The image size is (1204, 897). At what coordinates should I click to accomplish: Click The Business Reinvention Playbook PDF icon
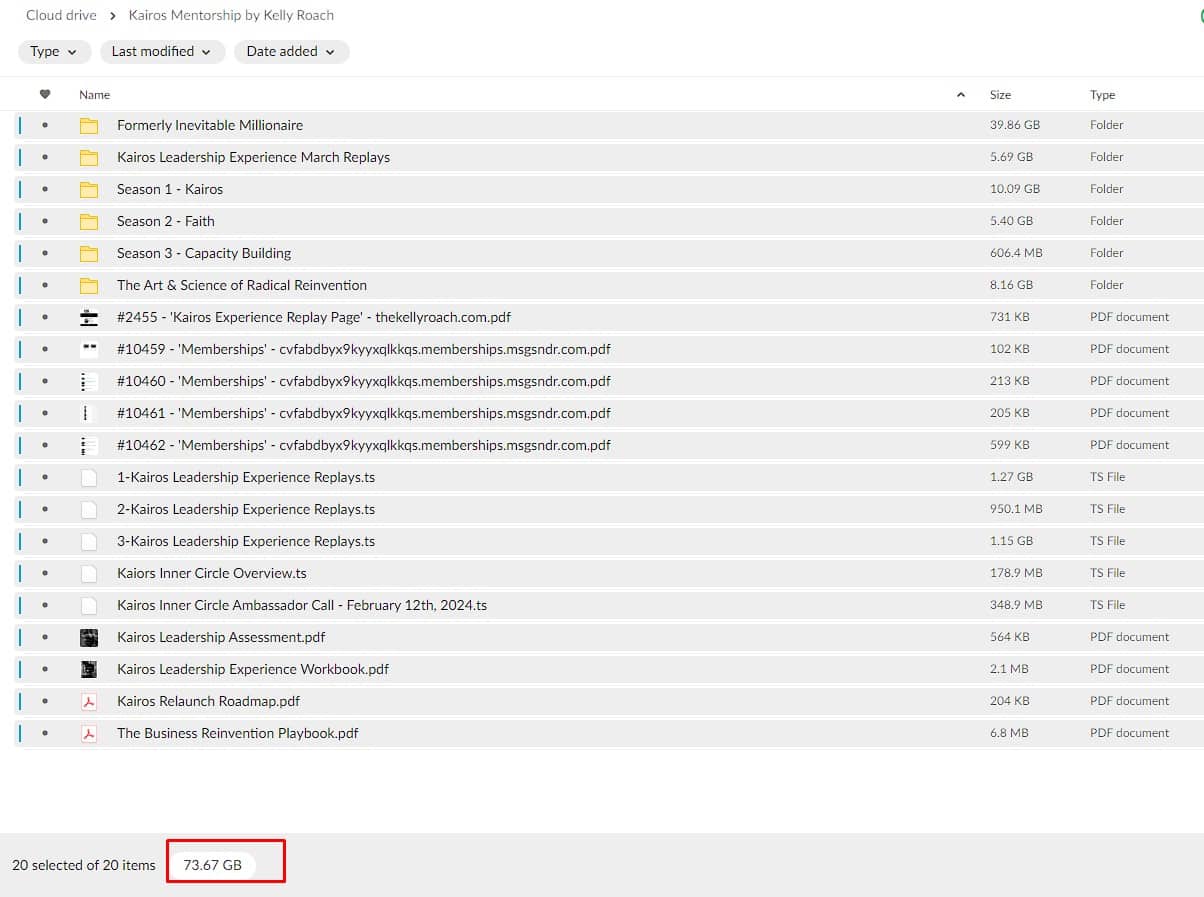tap(89, 733)
